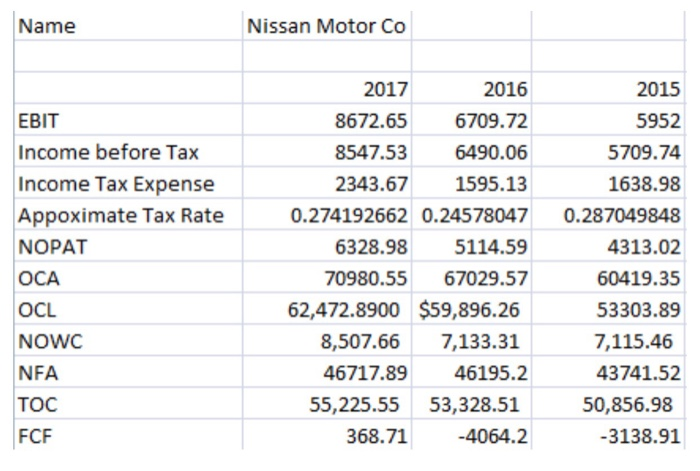Select NOPAT value 6328.98
The width and height of the screenshot is (700, 471).
(327, 246)
